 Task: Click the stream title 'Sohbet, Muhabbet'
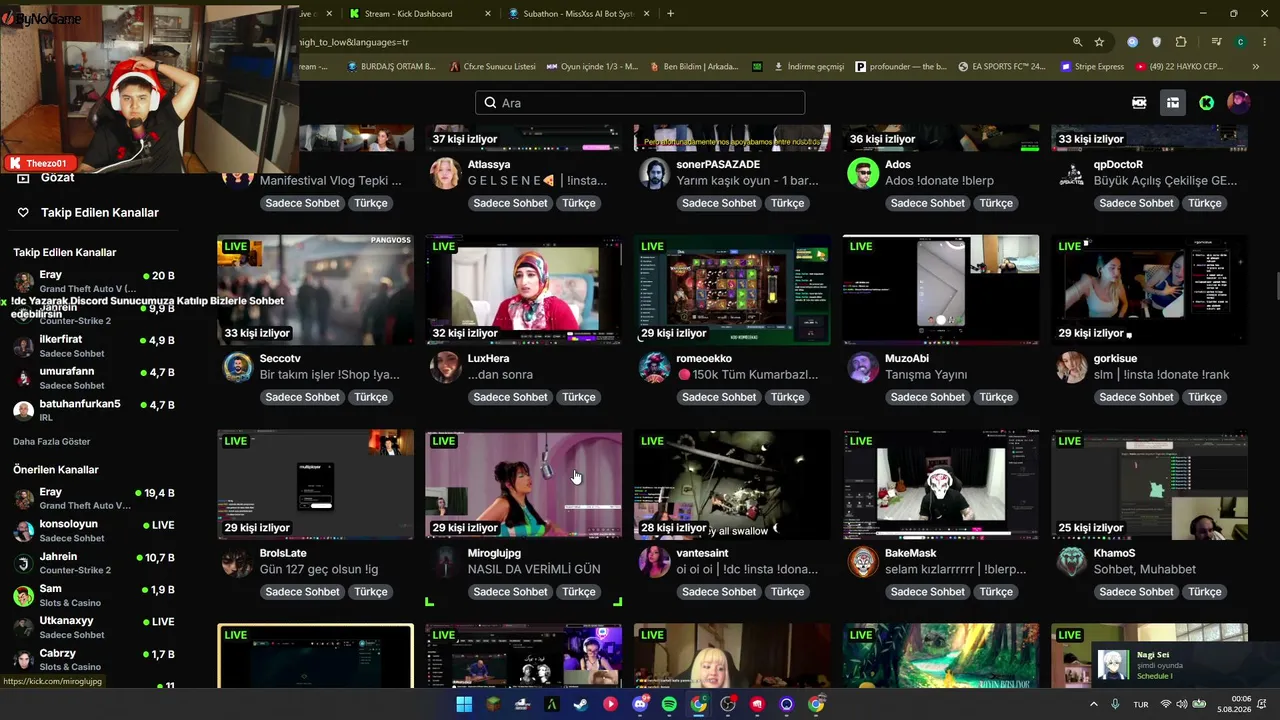1144,570
